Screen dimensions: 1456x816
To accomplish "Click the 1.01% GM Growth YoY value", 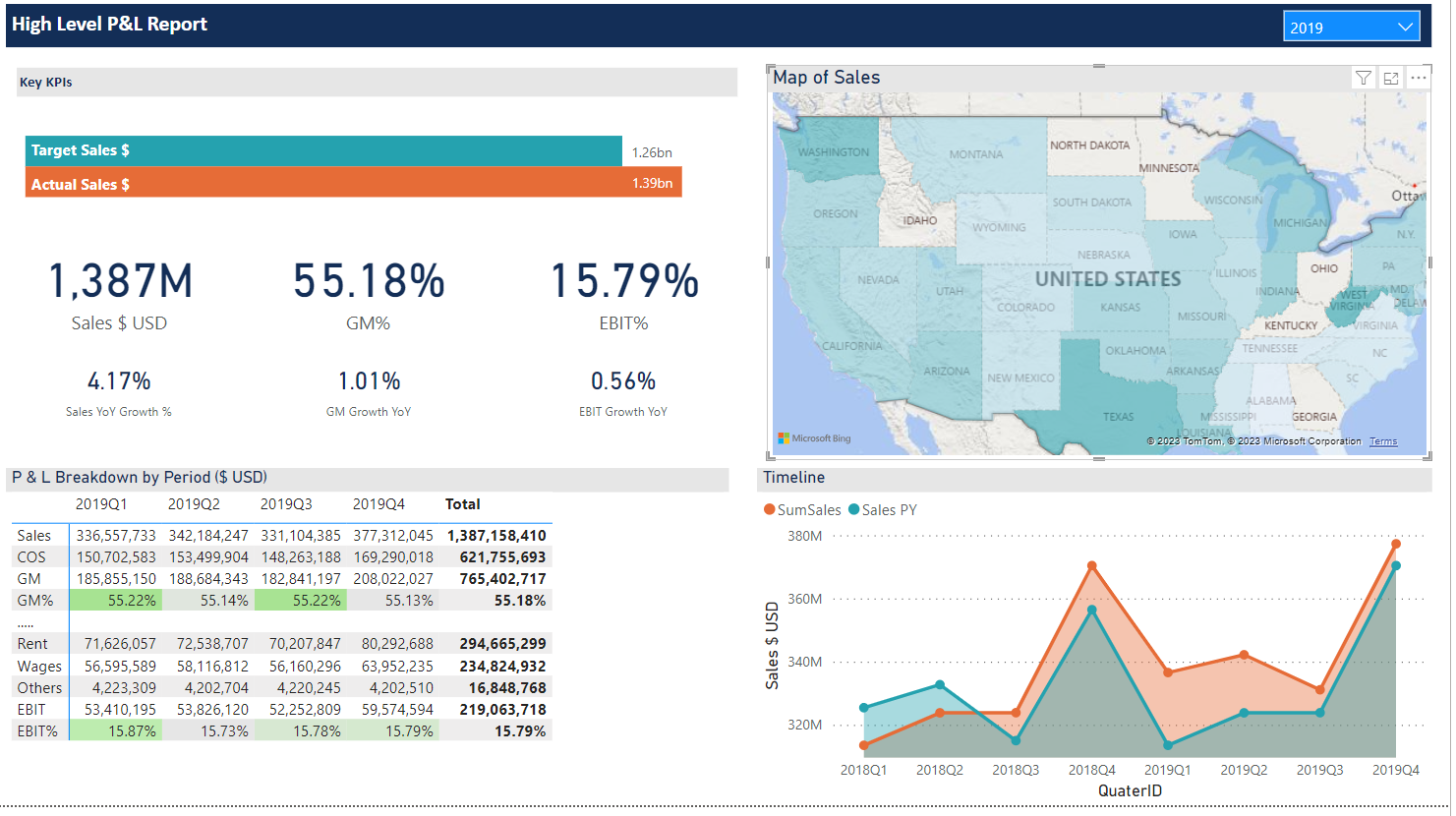I will coord(369,381).
